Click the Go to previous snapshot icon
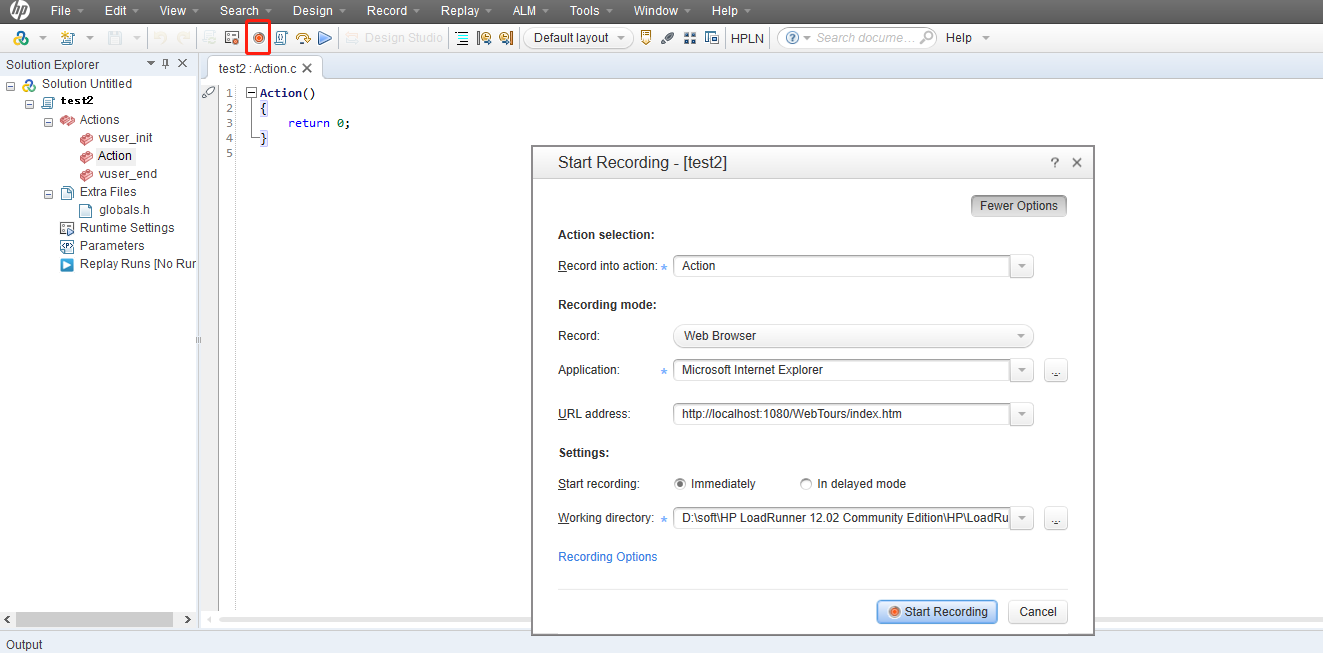 [x=484, y=38]
